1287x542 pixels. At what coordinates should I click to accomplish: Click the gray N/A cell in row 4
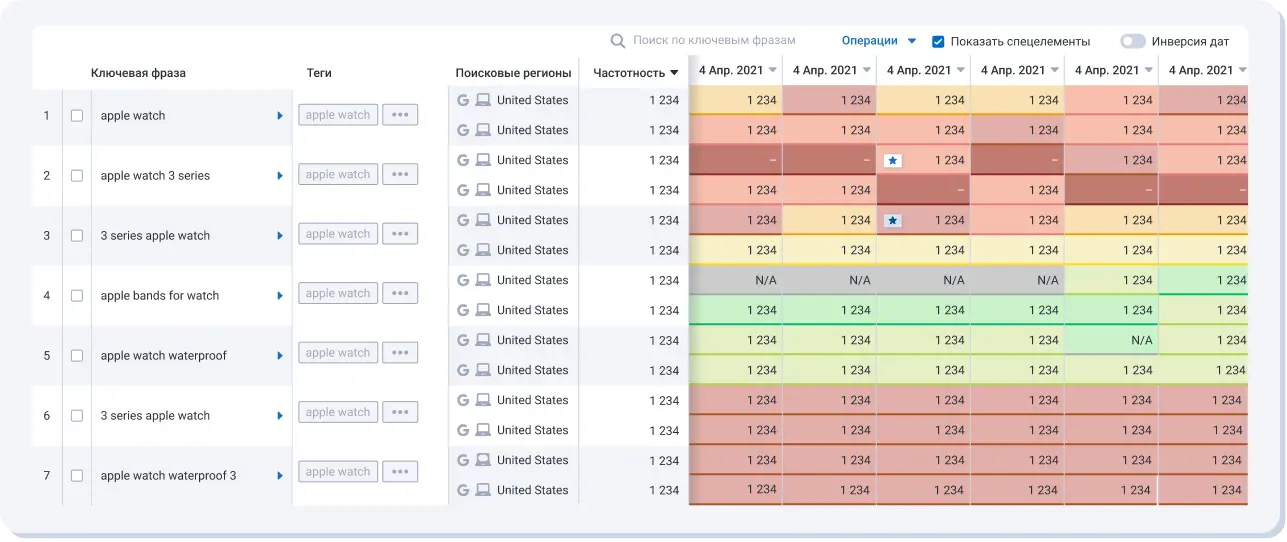[766, 280]
